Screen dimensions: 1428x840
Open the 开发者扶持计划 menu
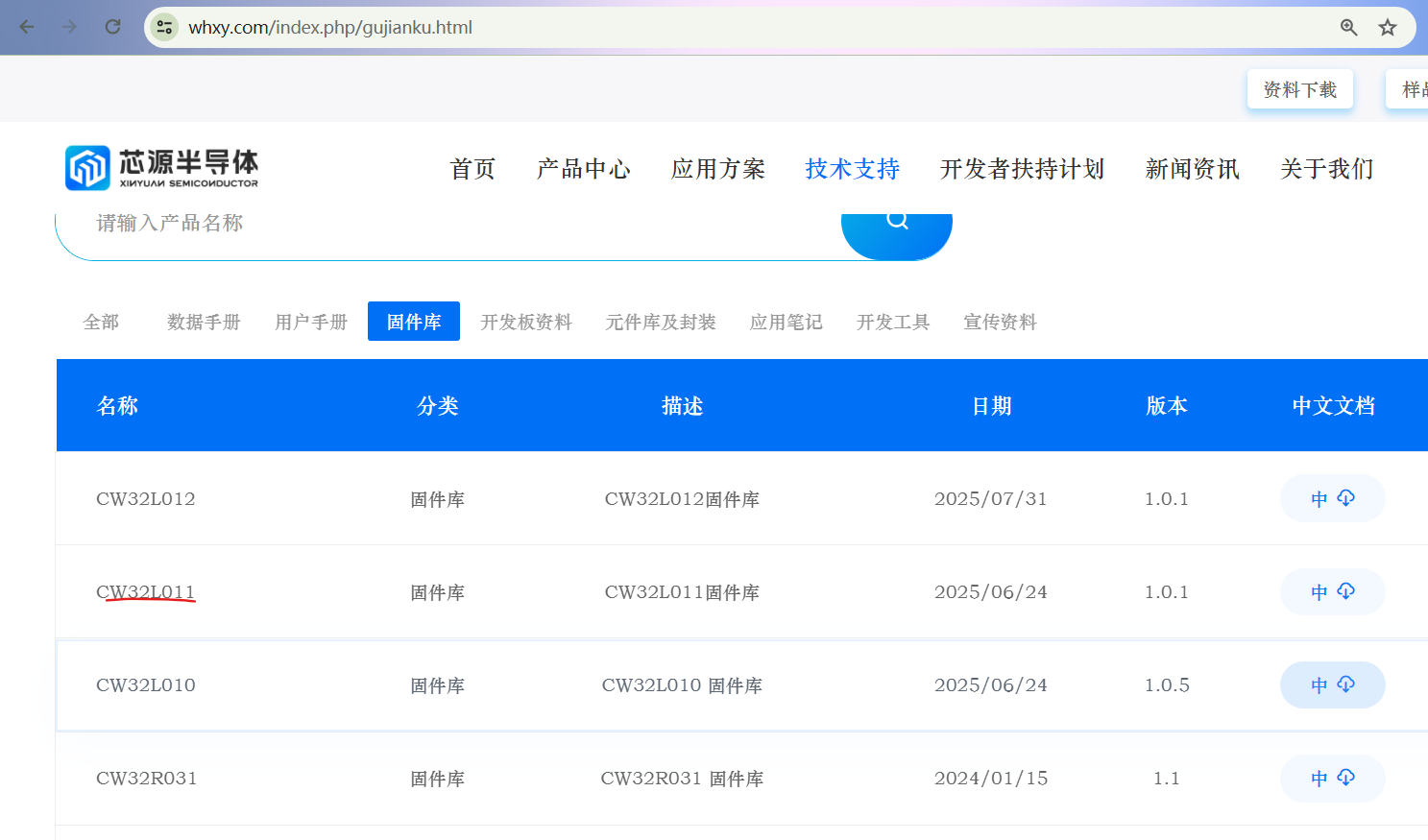click(1023, 169)
